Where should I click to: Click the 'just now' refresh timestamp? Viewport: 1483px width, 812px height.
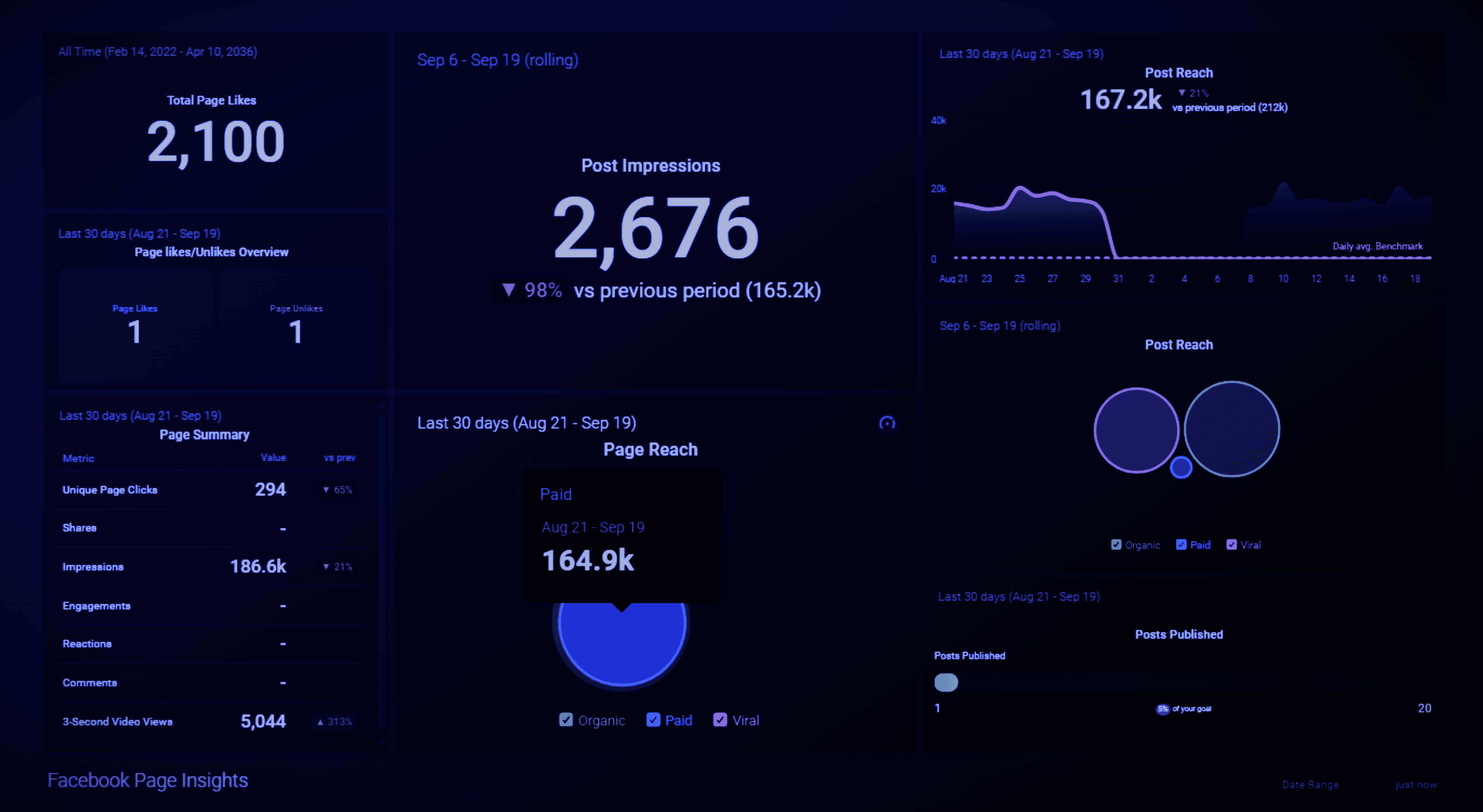[1416, 784]
